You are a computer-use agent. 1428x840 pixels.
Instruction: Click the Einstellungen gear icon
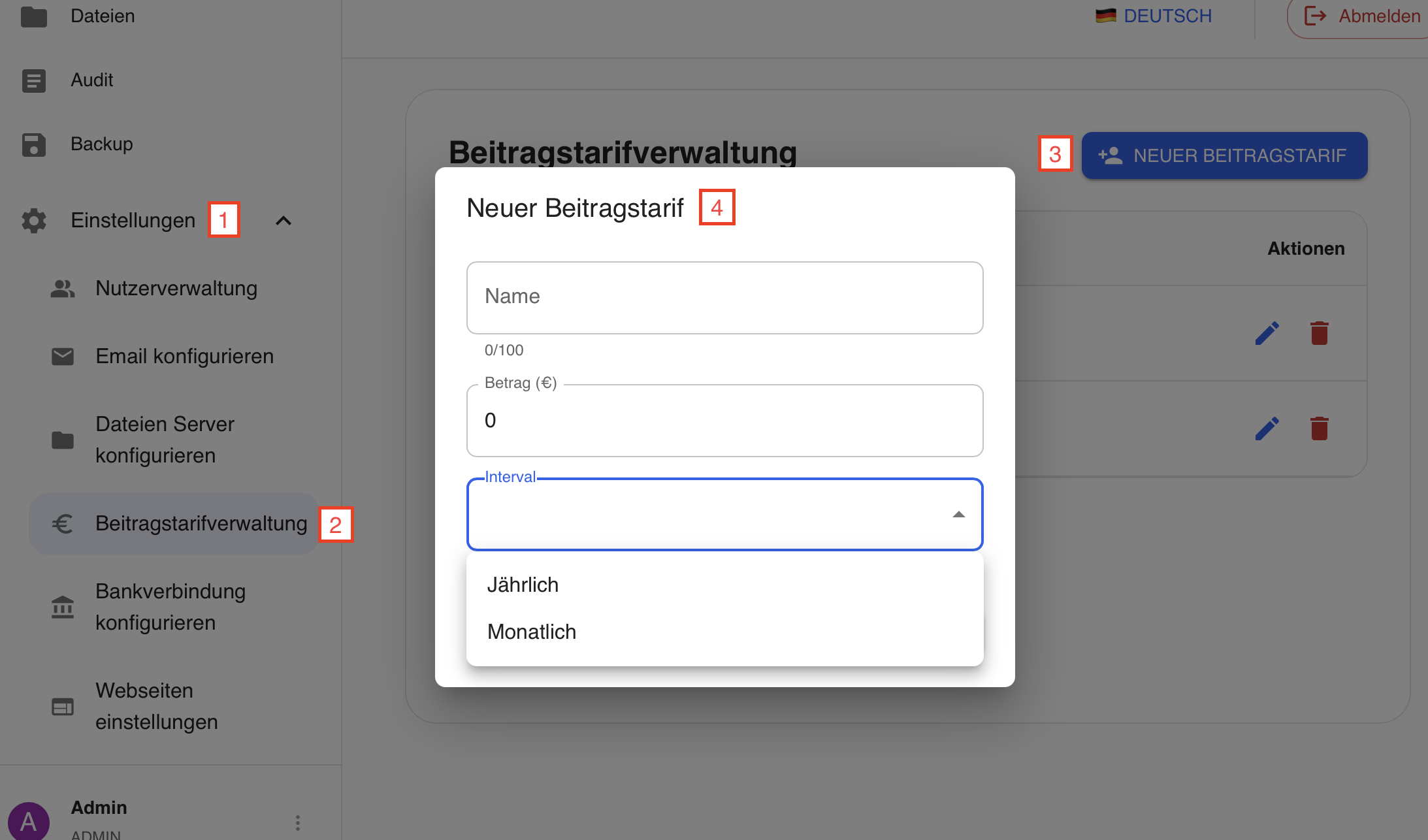pyautogui.click(x=34, y=221)
